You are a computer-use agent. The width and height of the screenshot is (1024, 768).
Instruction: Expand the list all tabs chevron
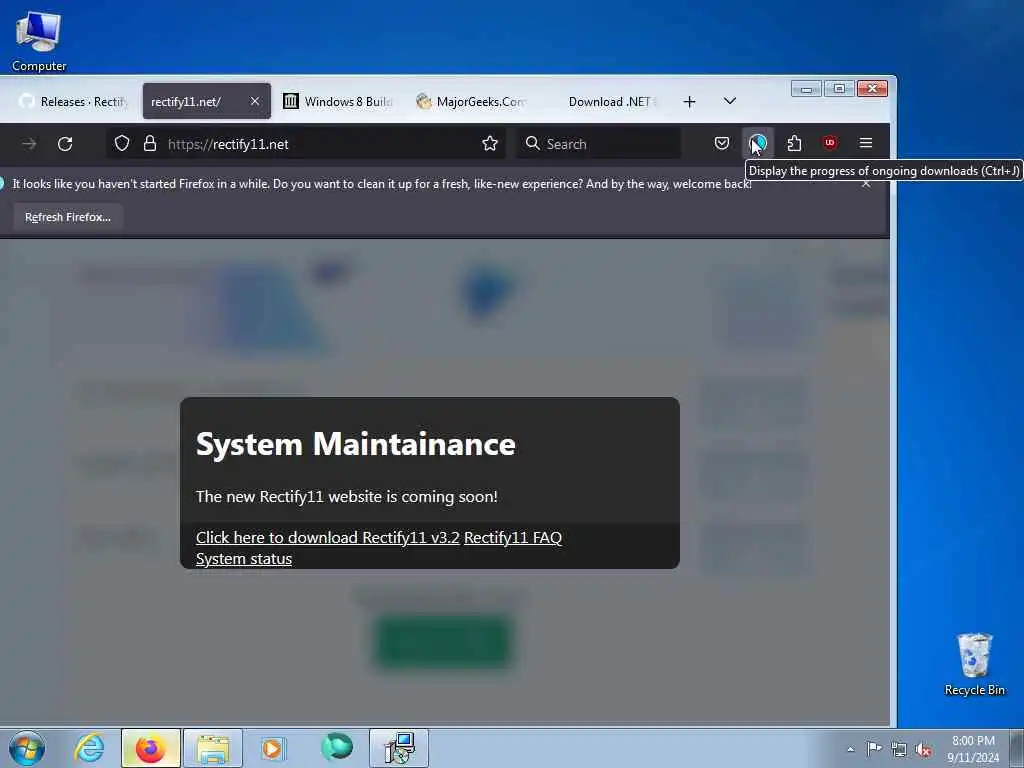(730, 101)
